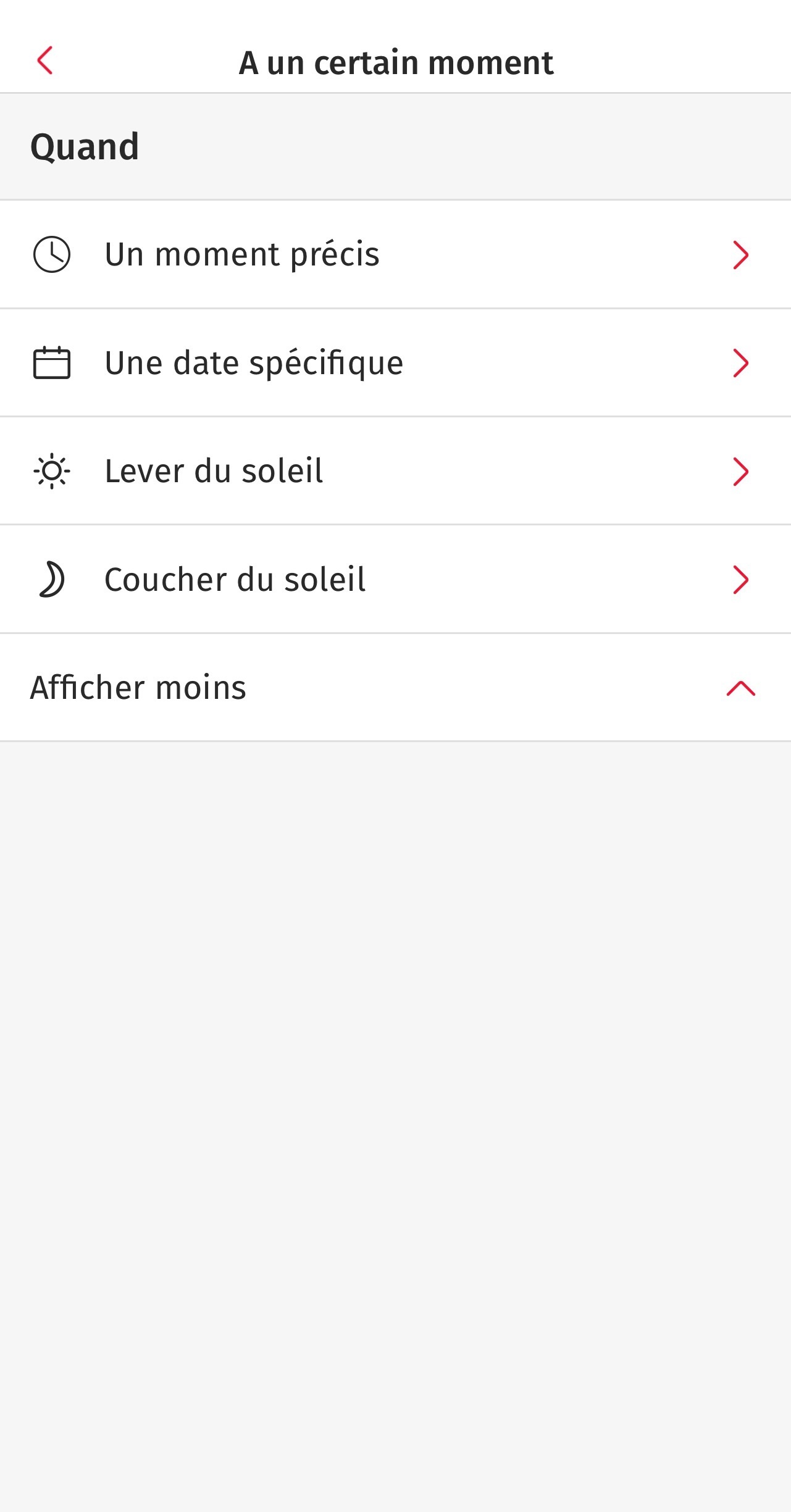Viewport: 791px width, 1512px height.
Task: Open Un moment précis via its chevron
Action: [740, 255]
